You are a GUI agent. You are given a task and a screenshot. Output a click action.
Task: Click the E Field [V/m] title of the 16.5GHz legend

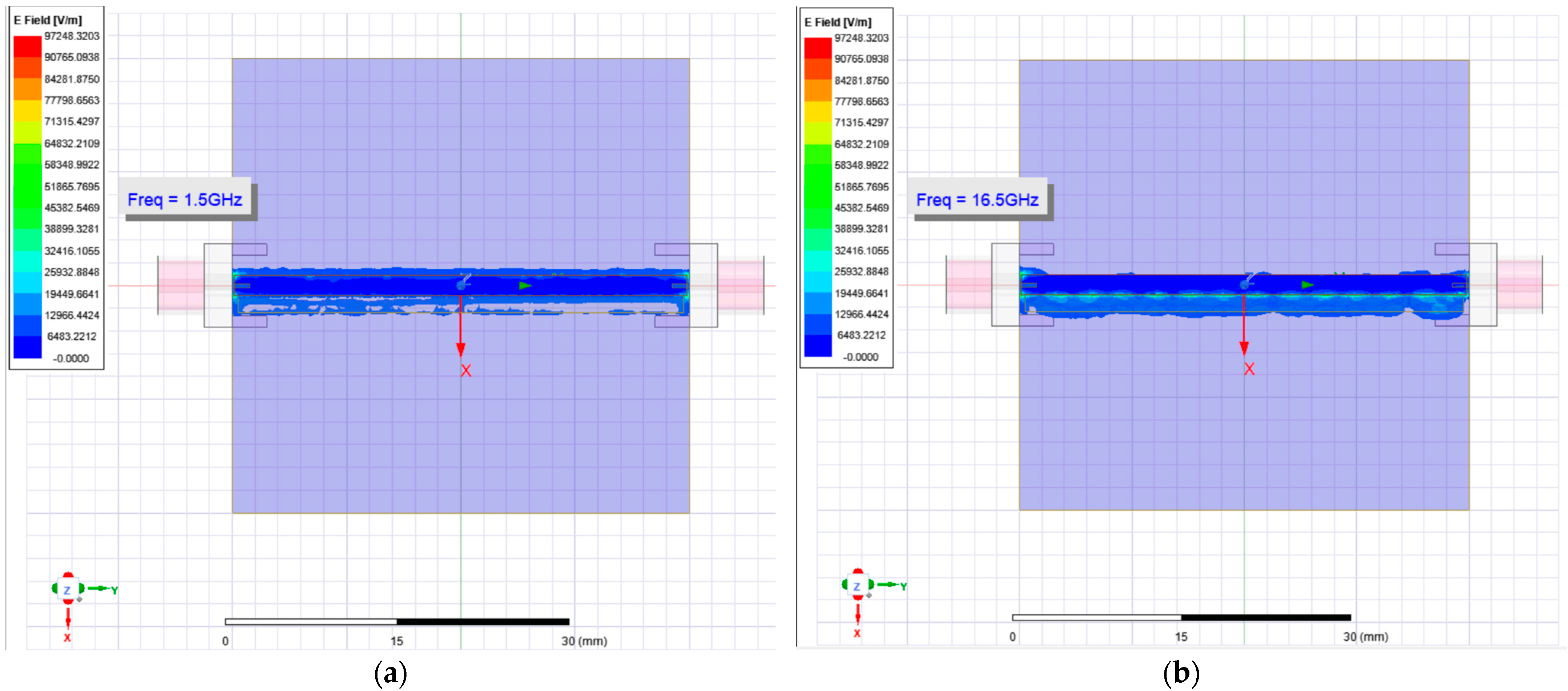838,22
